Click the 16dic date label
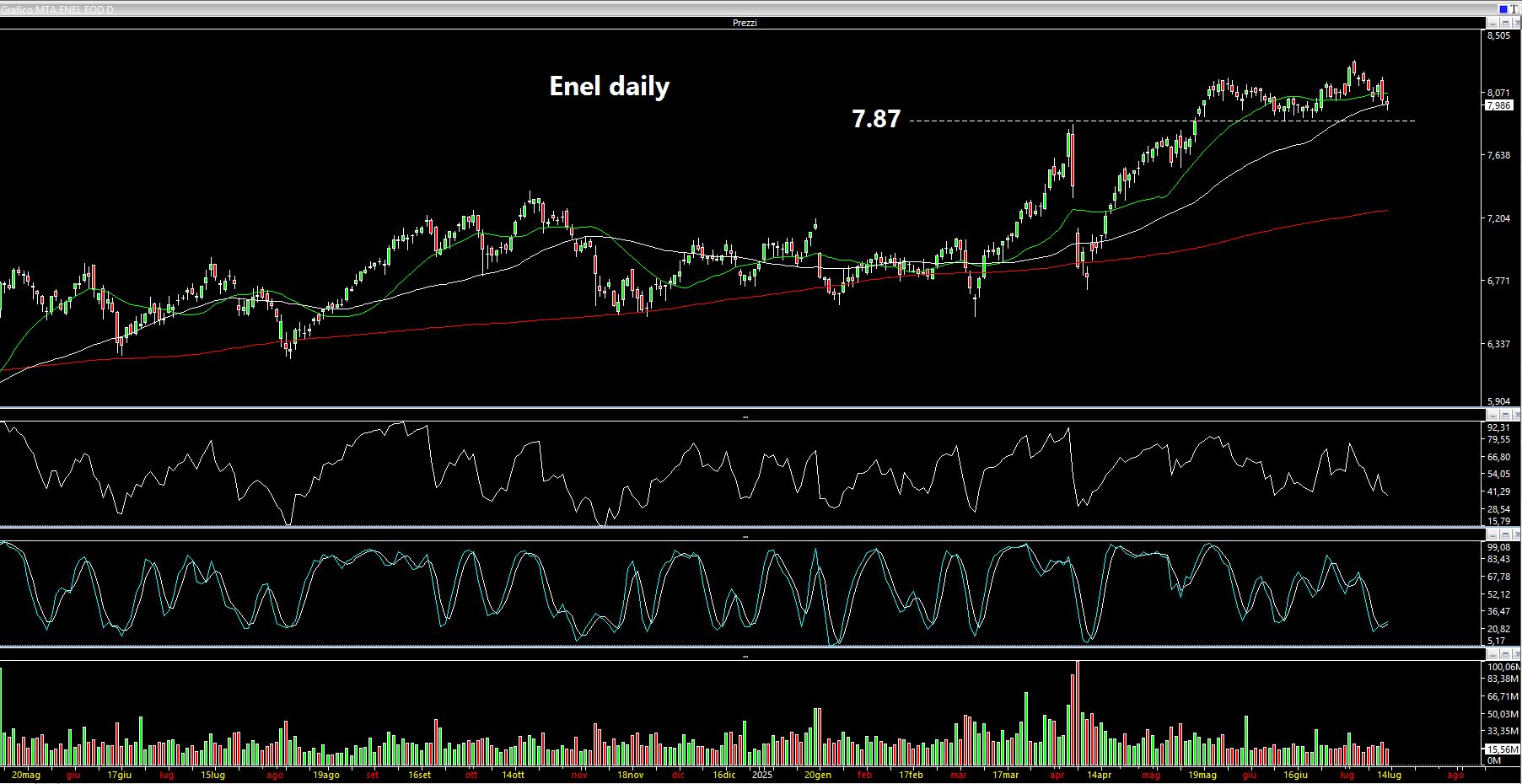 point(724,775)
